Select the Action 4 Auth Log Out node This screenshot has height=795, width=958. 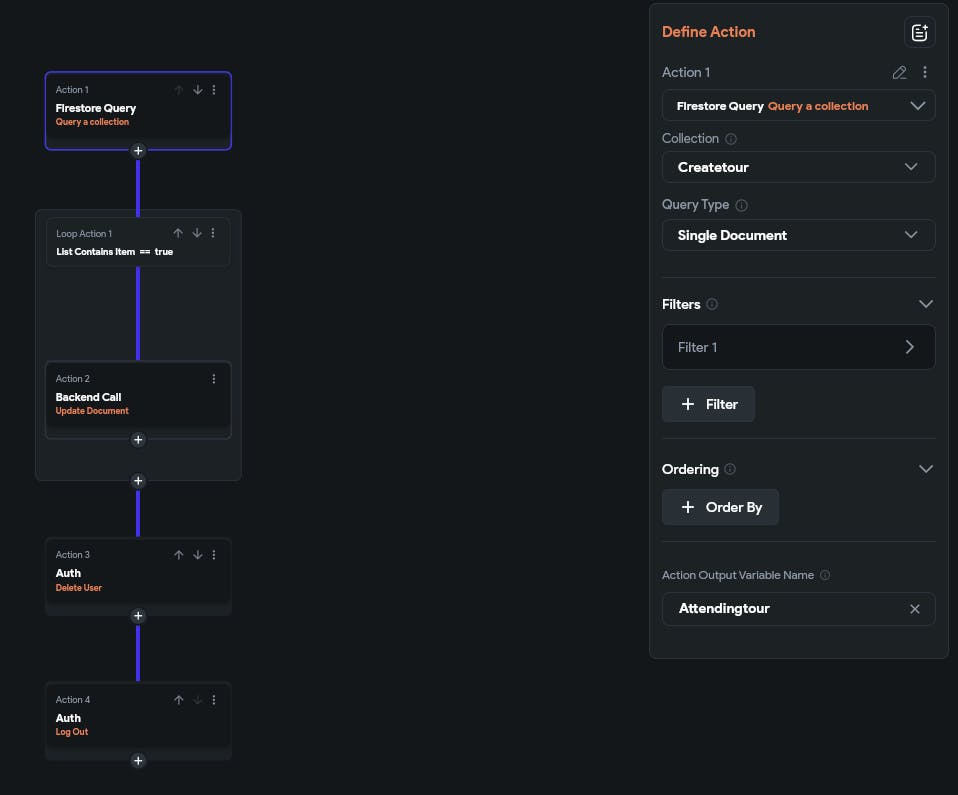click(120, 720)
